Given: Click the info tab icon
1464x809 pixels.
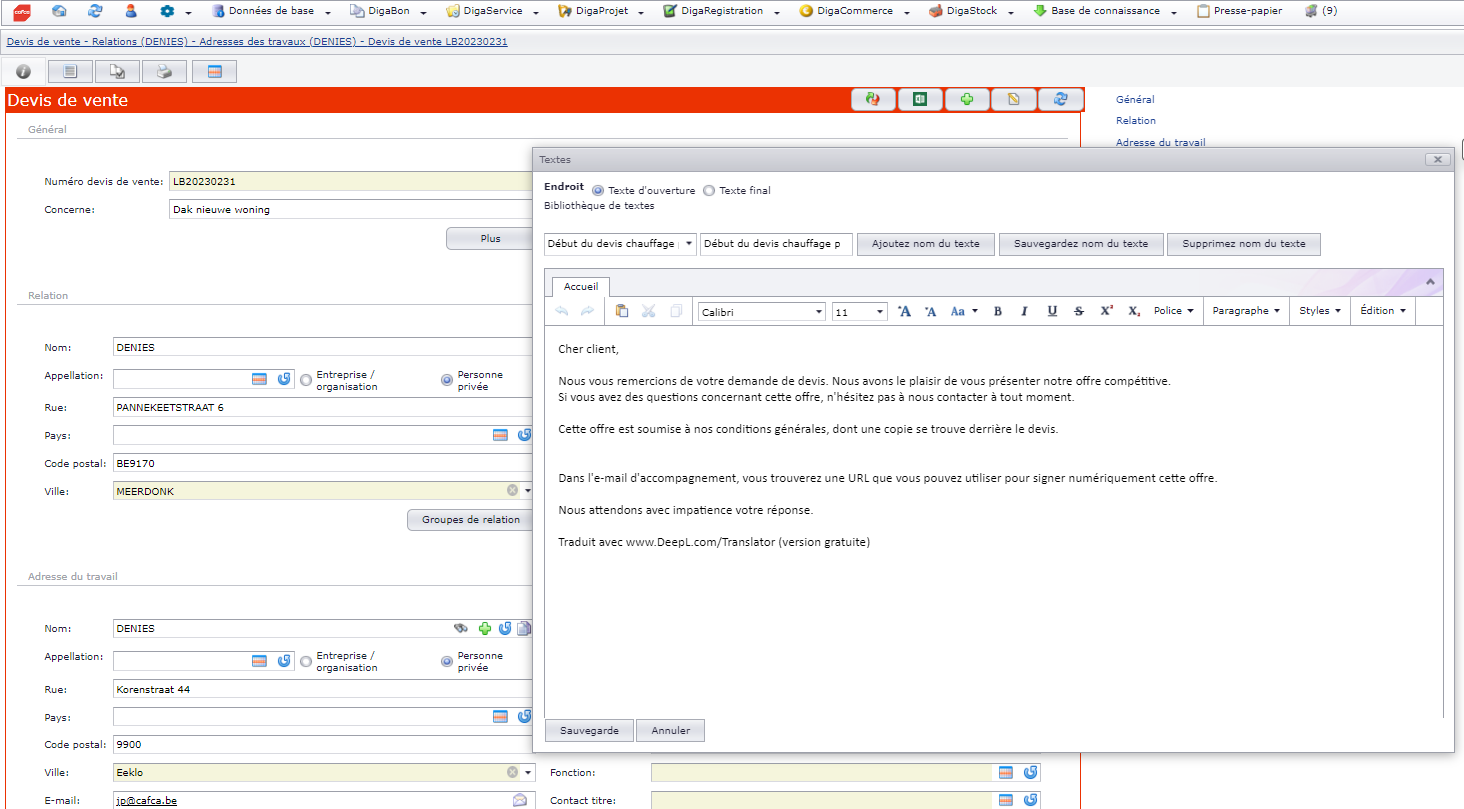Looking at the screenshot, I should 23,71.
